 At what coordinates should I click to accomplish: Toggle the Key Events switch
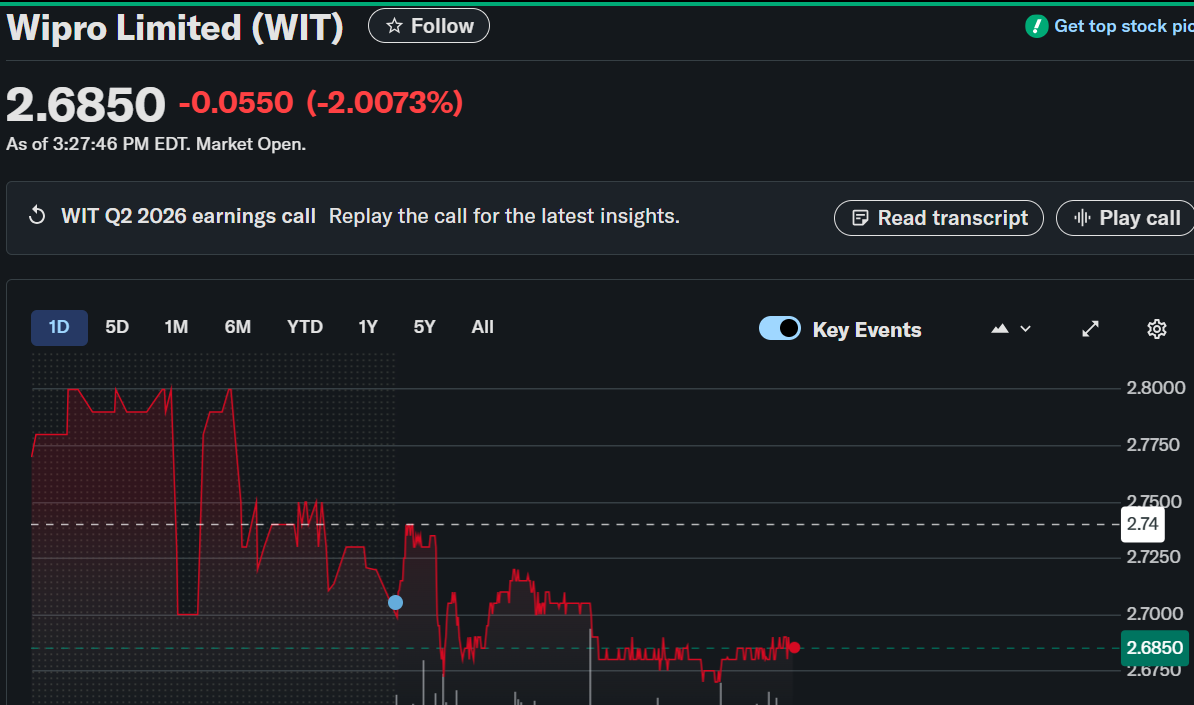point(780,329)
